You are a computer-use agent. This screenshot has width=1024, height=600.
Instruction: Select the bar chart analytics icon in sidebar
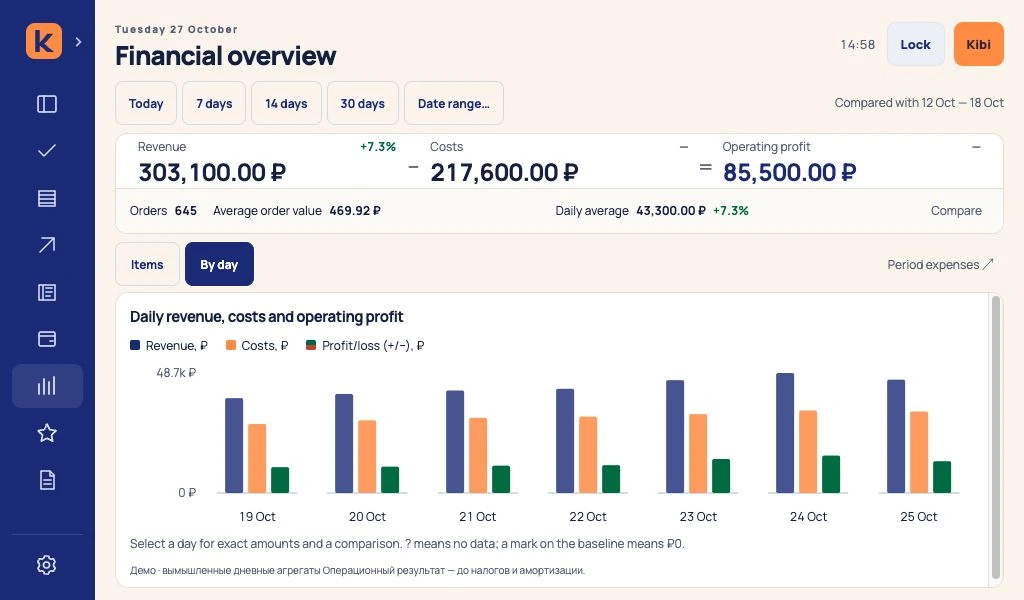(47, 386)
